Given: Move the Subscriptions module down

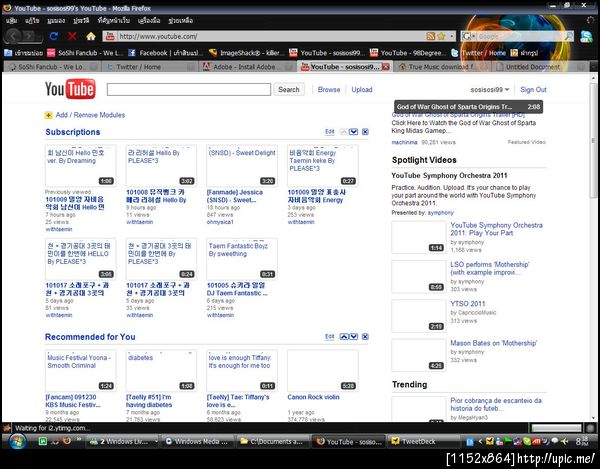Looking at the screenshot, I should [354, 132].
